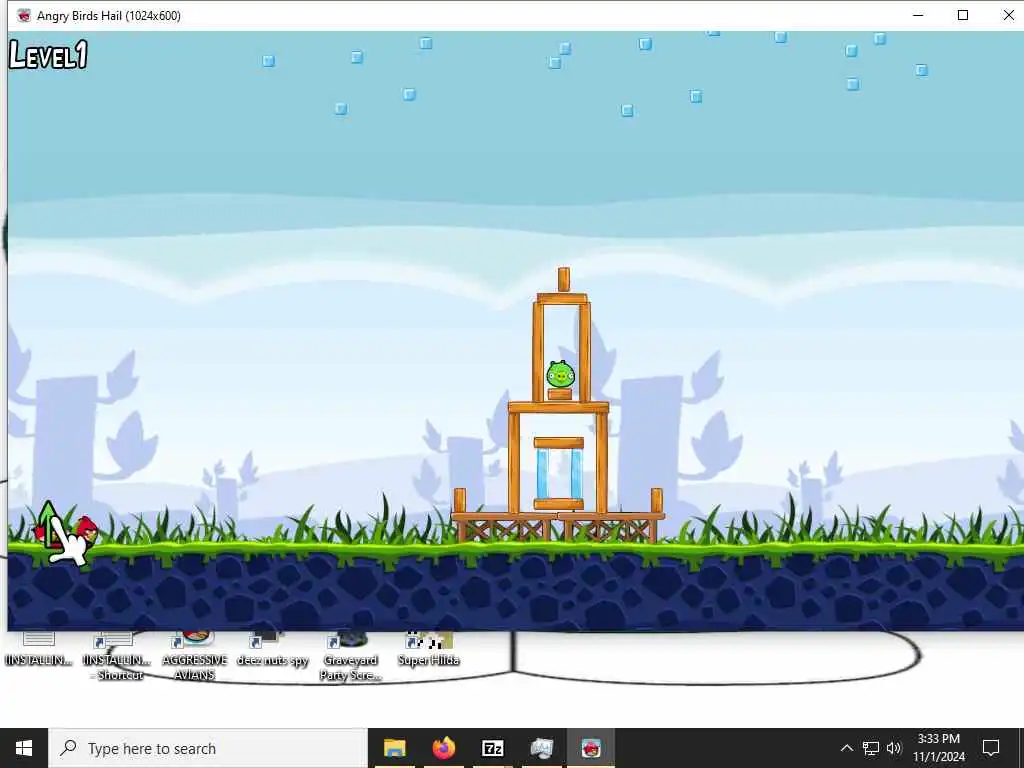Click the Type here to search box
The image size is (1024, 768).
[x=208, y=748]
